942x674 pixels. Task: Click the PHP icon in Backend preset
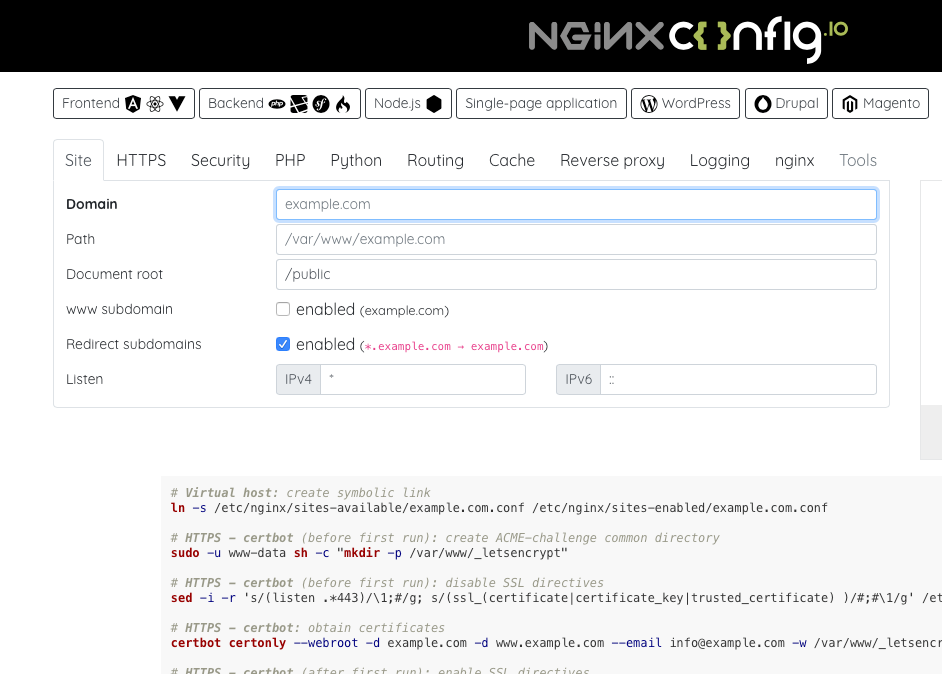point(277,104)
